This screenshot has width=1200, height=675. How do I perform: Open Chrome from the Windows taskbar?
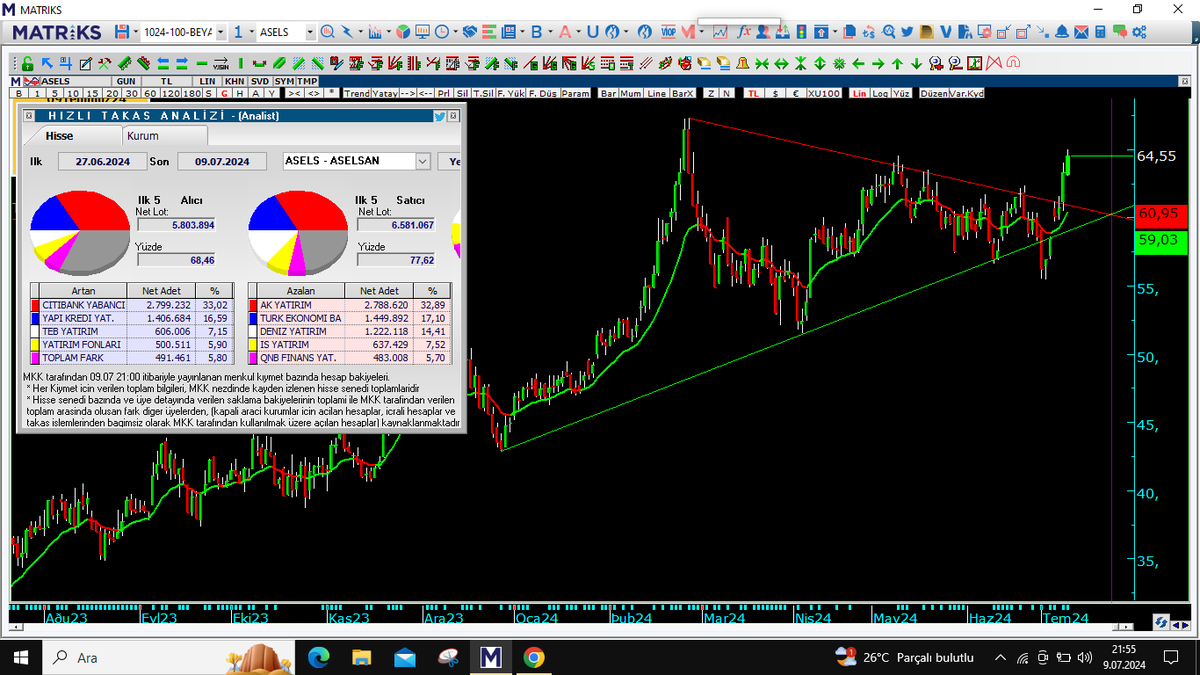click(x=534, y=657)
